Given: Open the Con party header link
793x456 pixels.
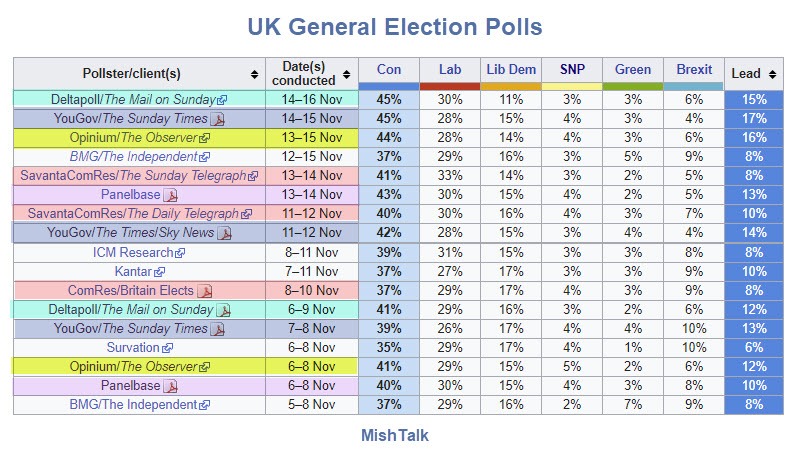Looking at the screenshot, I should 389,70.
